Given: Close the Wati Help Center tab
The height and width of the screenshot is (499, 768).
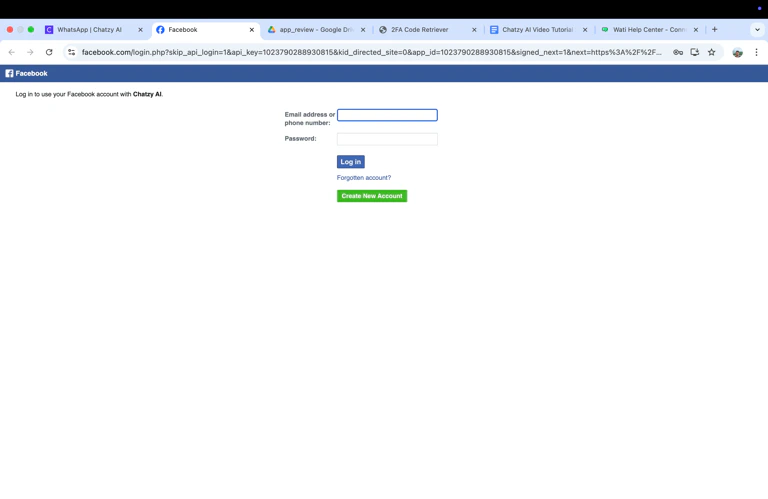Looking at the screenshot, I should tap(696, 30).
